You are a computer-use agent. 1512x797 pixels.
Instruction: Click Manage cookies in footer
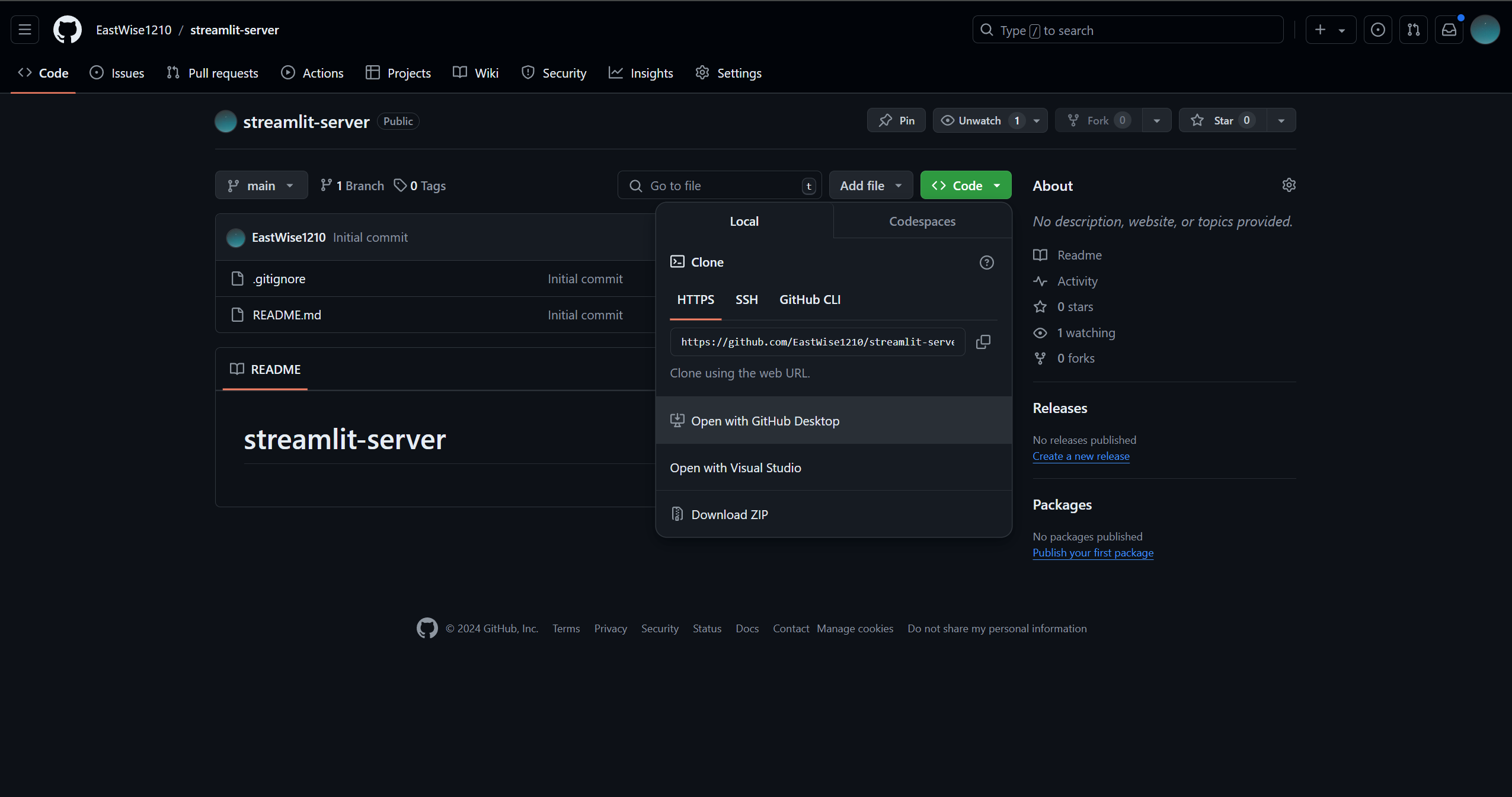click(x=855, y=628)
